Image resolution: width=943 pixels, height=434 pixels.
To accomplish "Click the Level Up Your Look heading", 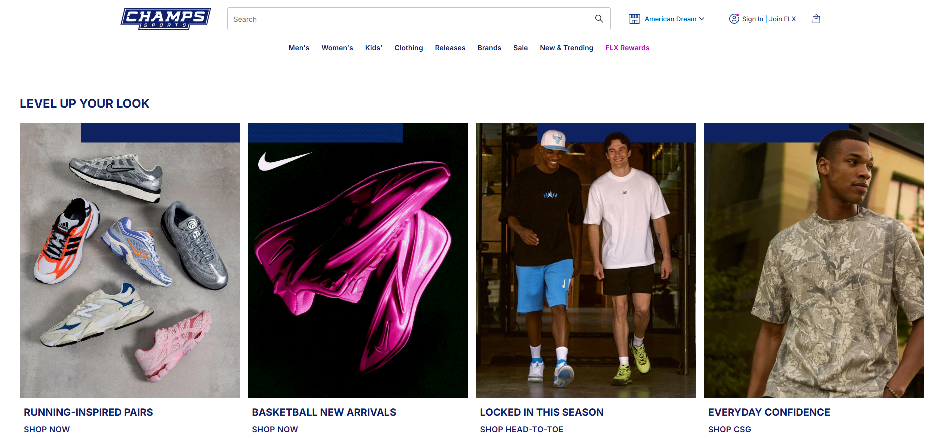I will 84,103.
